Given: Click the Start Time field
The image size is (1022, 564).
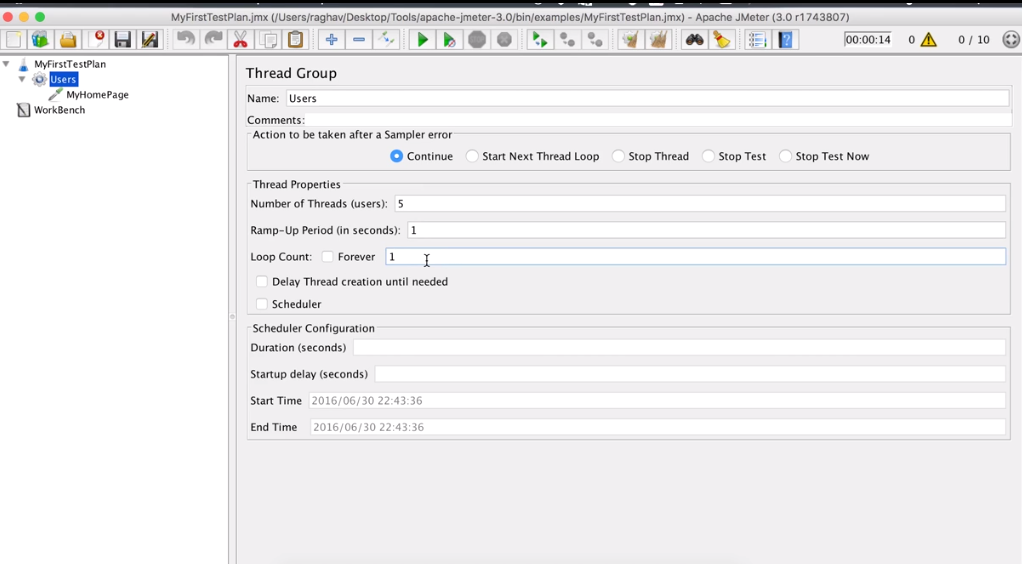Looking at the screenshot, I should coord(657,401).
